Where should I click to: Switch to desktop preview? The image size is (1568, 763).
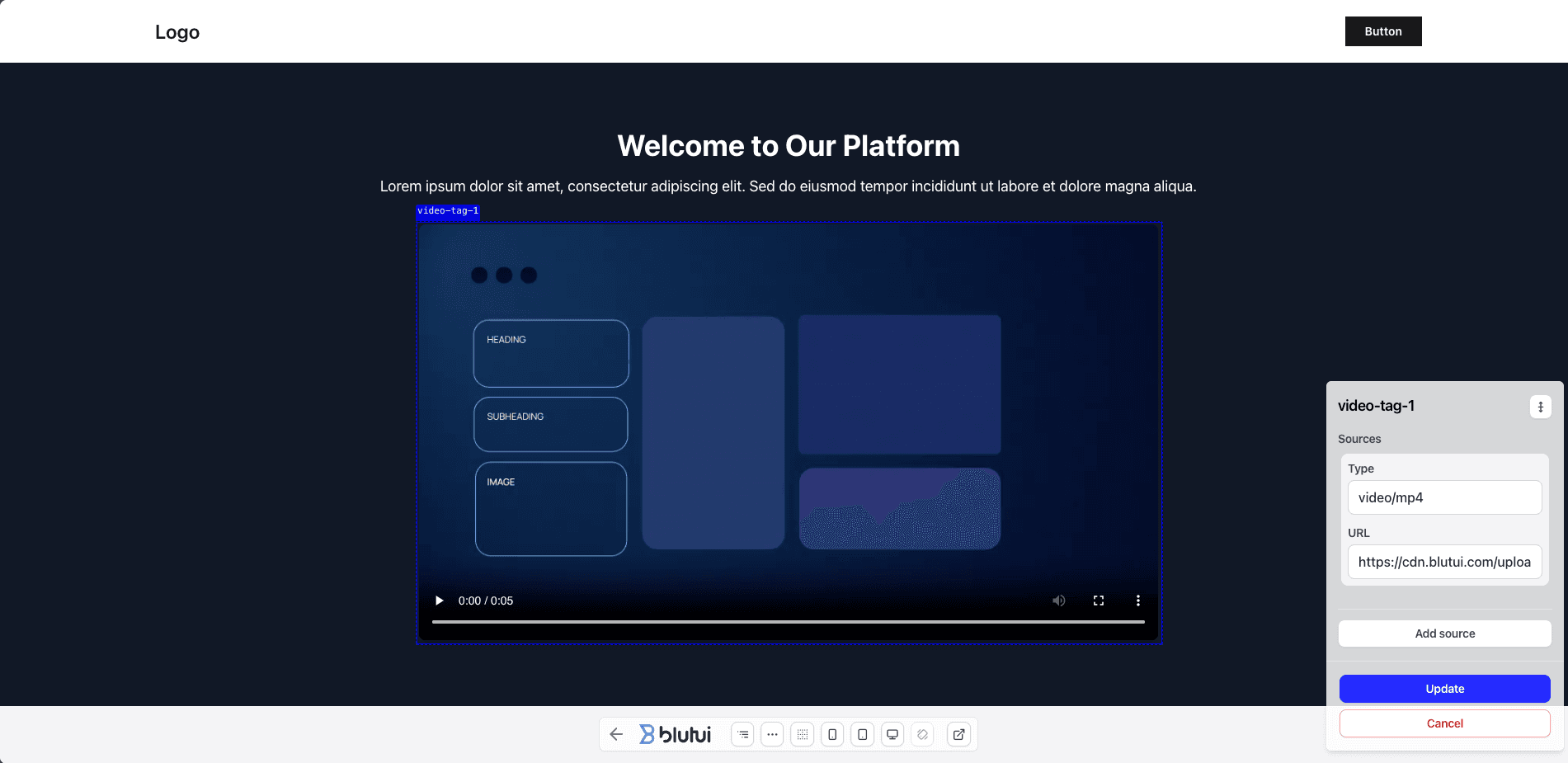pyautogui.click(x=892, y=734)
